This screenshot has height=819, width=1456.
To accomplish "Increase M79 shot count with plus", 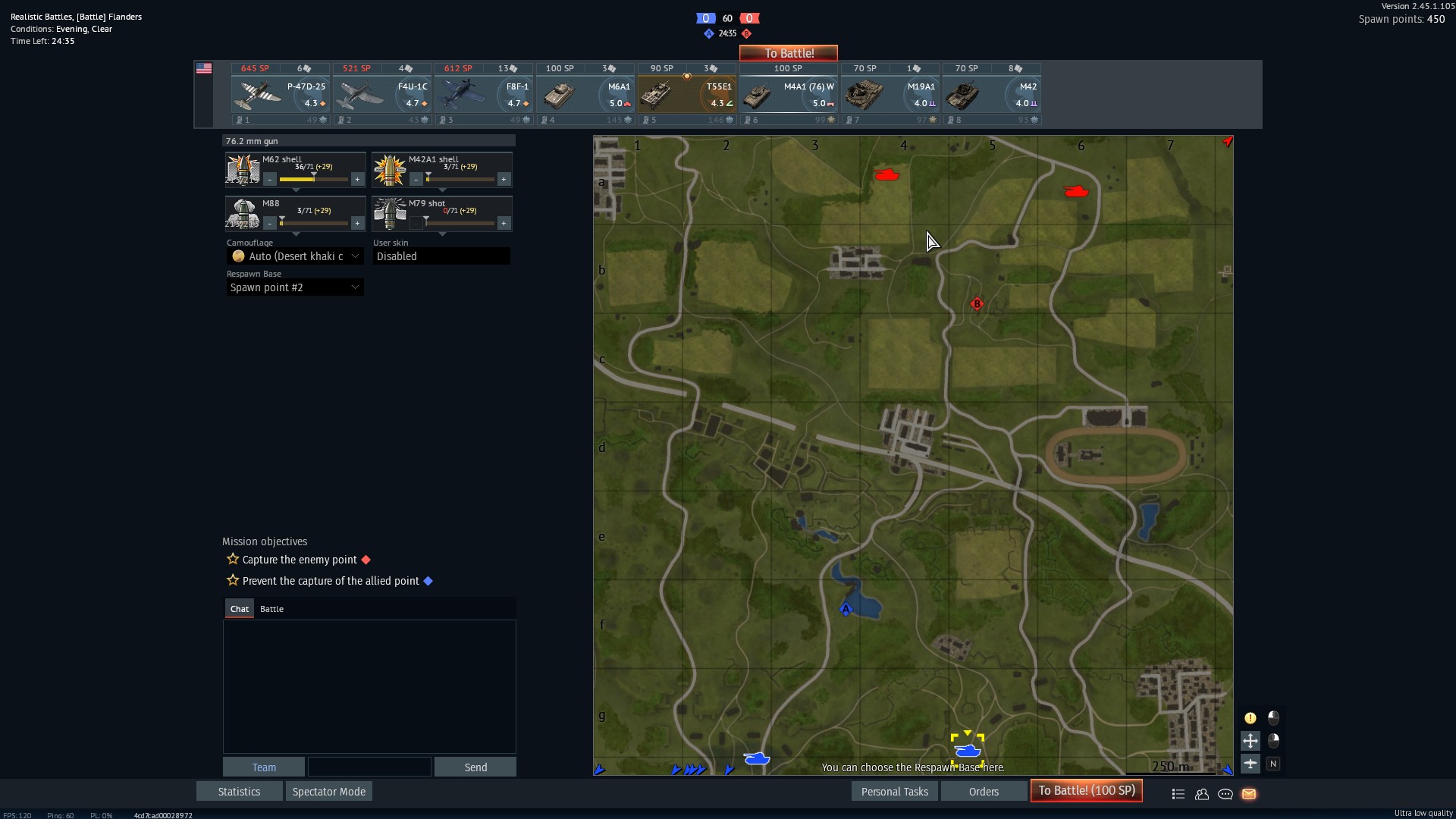I will pyautogui.click(x=504, y=223).
